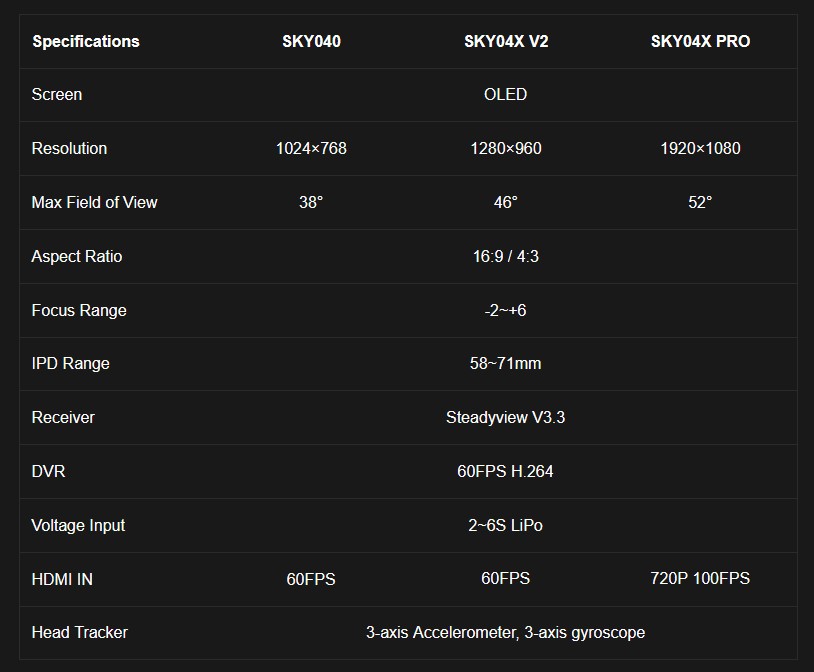Click the Max Field of View label
The height and width of the screenshot is (672, 814).
pos(94,202)
